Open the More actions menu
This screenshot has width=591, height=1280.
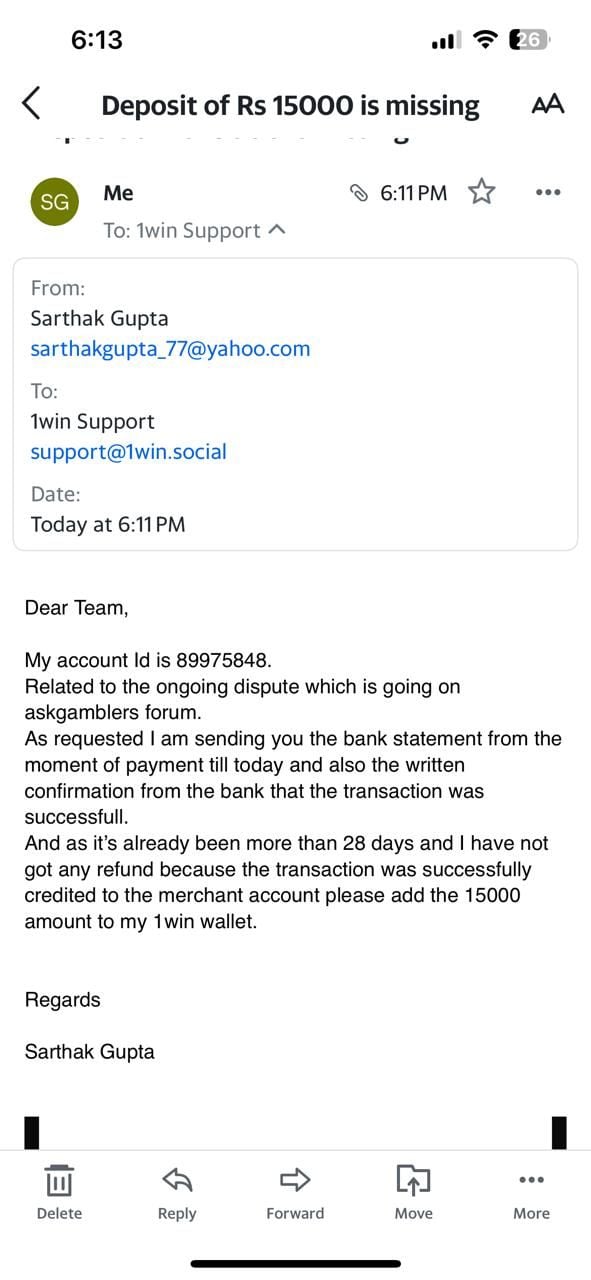pyautogui.click(x=532, y=1193)
